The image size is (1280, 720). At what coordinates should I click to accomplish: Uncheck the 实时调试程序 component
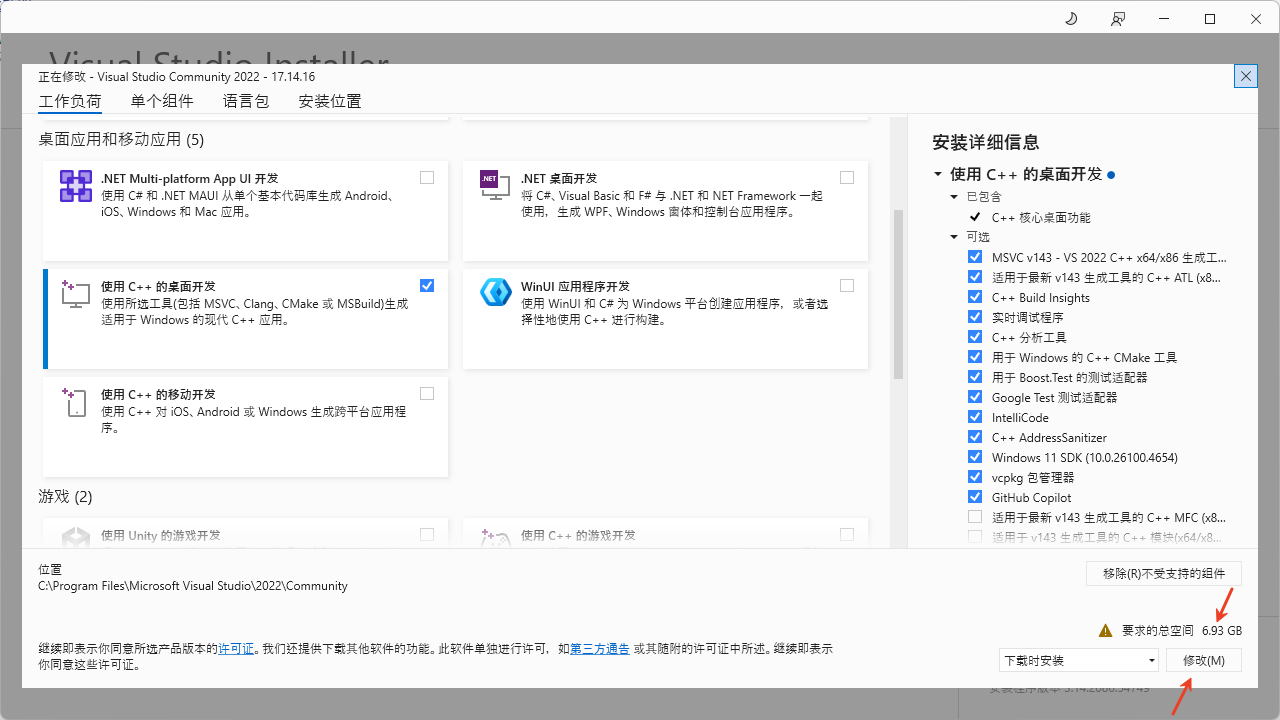[x=975, y=317]
